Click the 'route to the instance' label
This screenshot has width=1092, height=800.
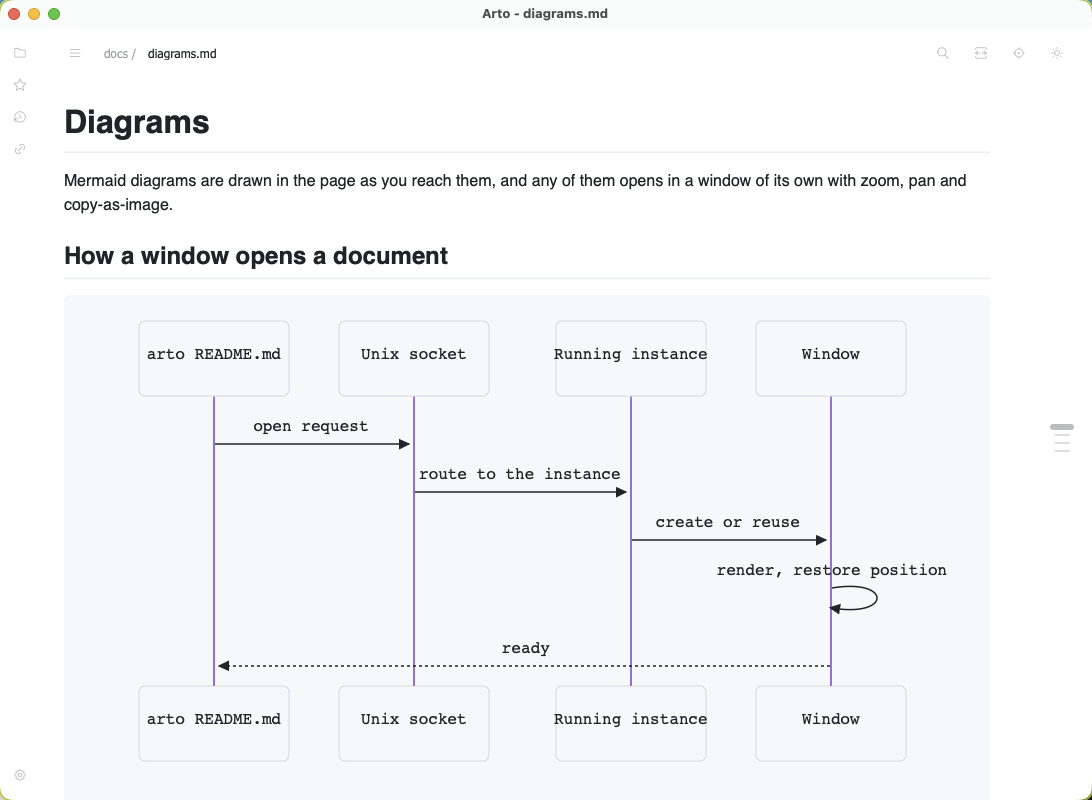(520, 474)
